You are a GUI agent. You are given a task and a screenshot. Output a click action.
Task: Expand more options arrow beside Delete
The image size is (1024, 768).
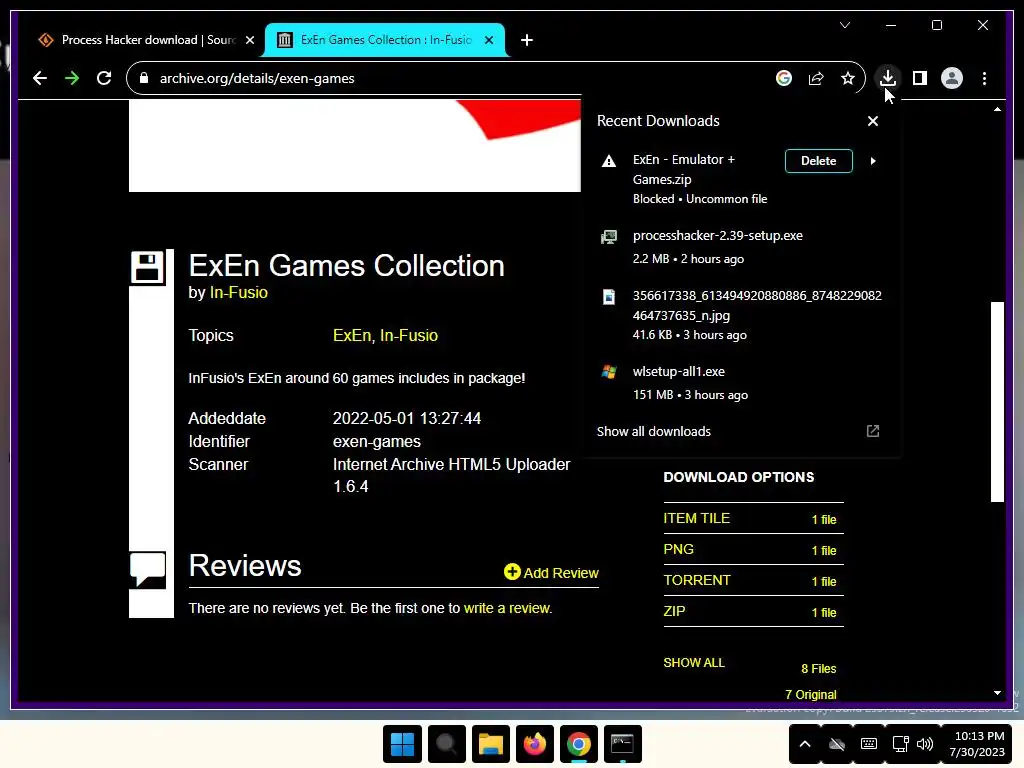pyautogui.click(x=873, y=161)
